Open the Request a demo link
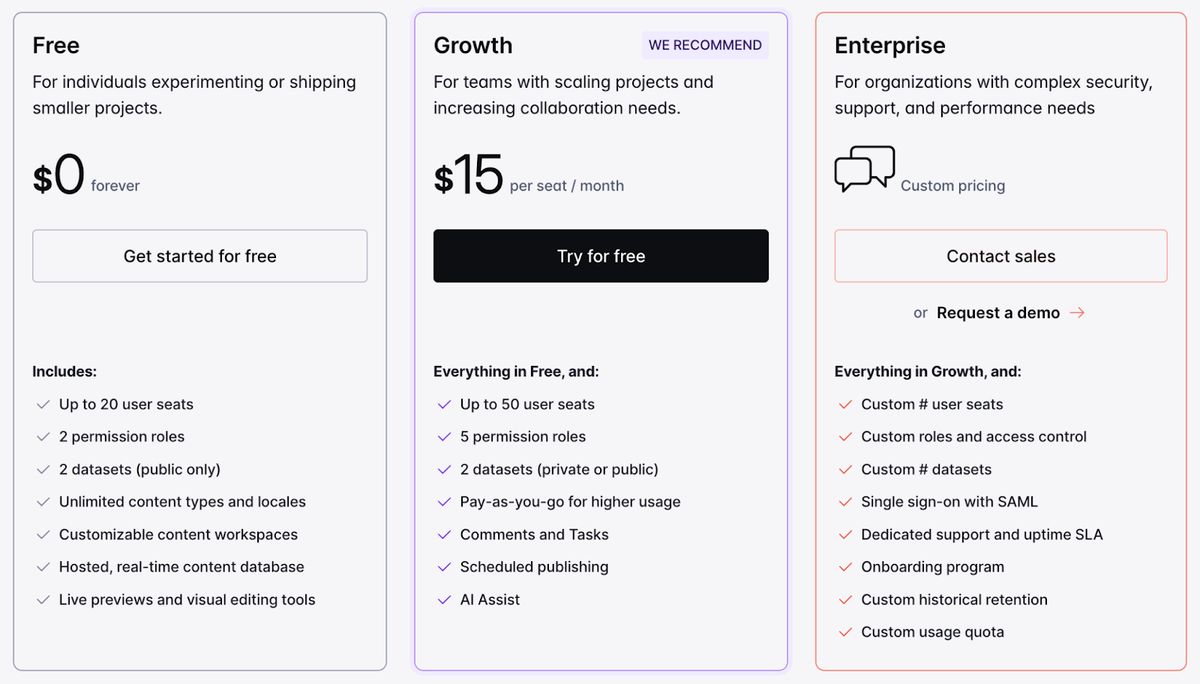1200x684 pixels. [x=997, y=313]
